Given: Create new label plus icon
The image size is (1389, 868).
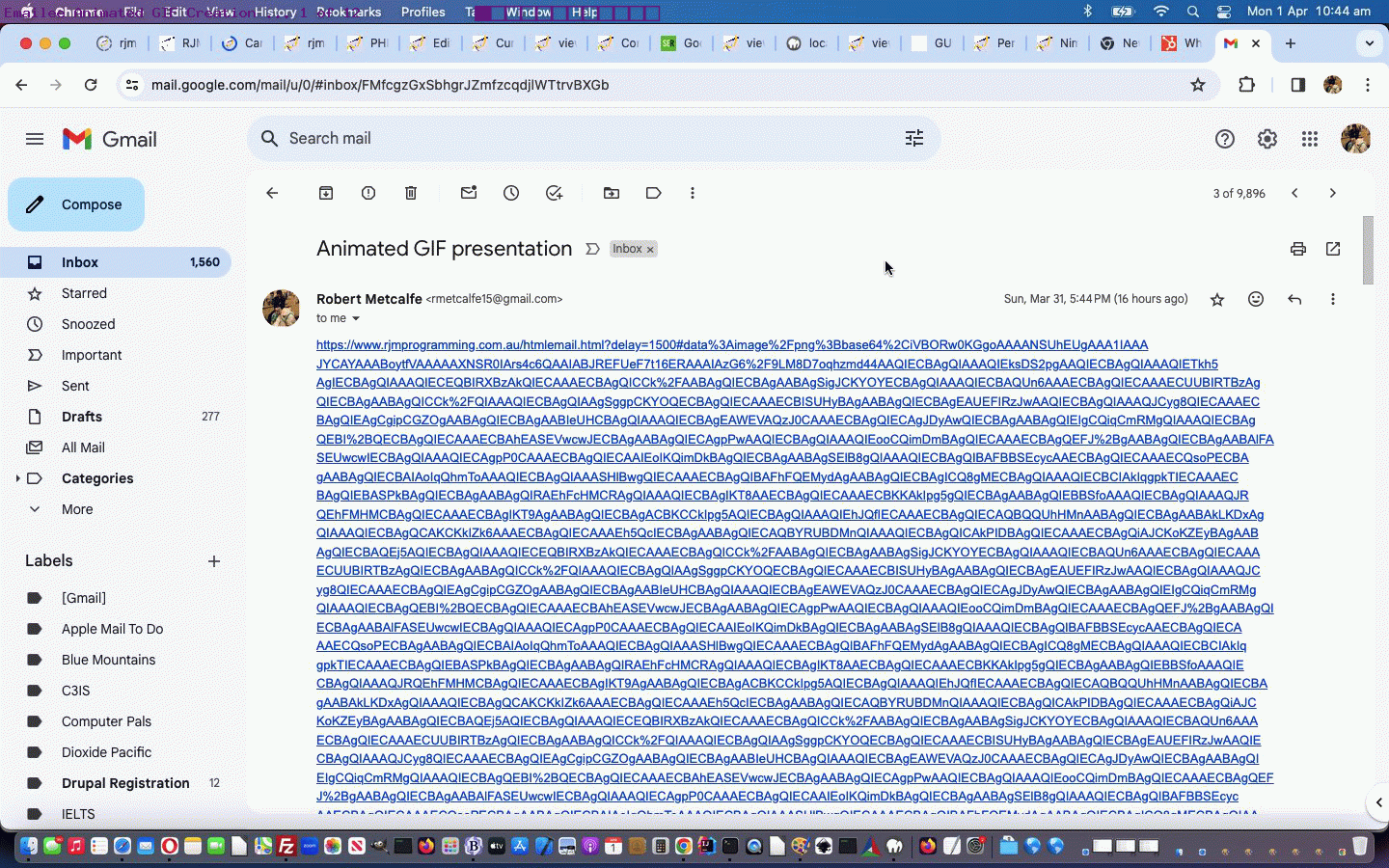Looking at the screenshot, I should tap(214, 561).
